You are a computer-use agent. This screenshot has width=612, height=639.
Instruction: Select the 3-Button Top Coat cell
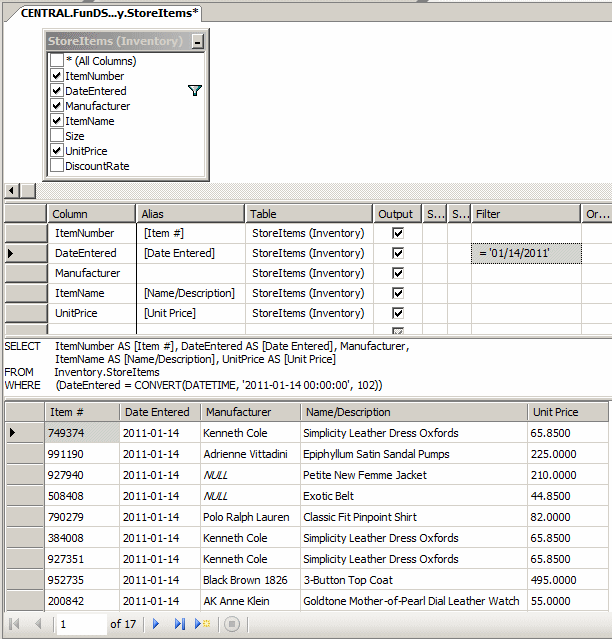point(414,580)
